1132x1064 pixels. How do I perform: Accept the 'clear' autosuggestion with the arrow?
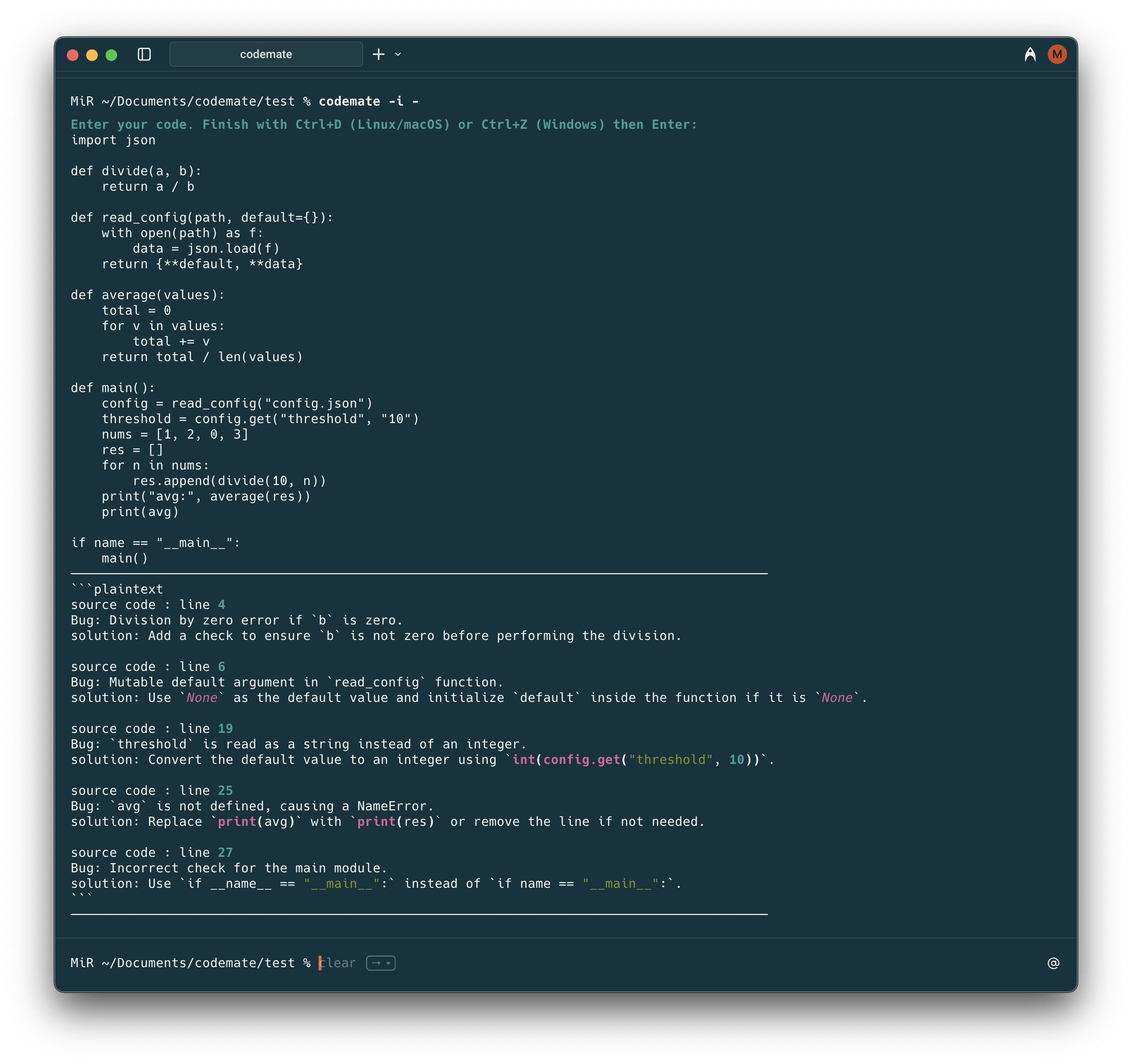(x=376, y=963)
